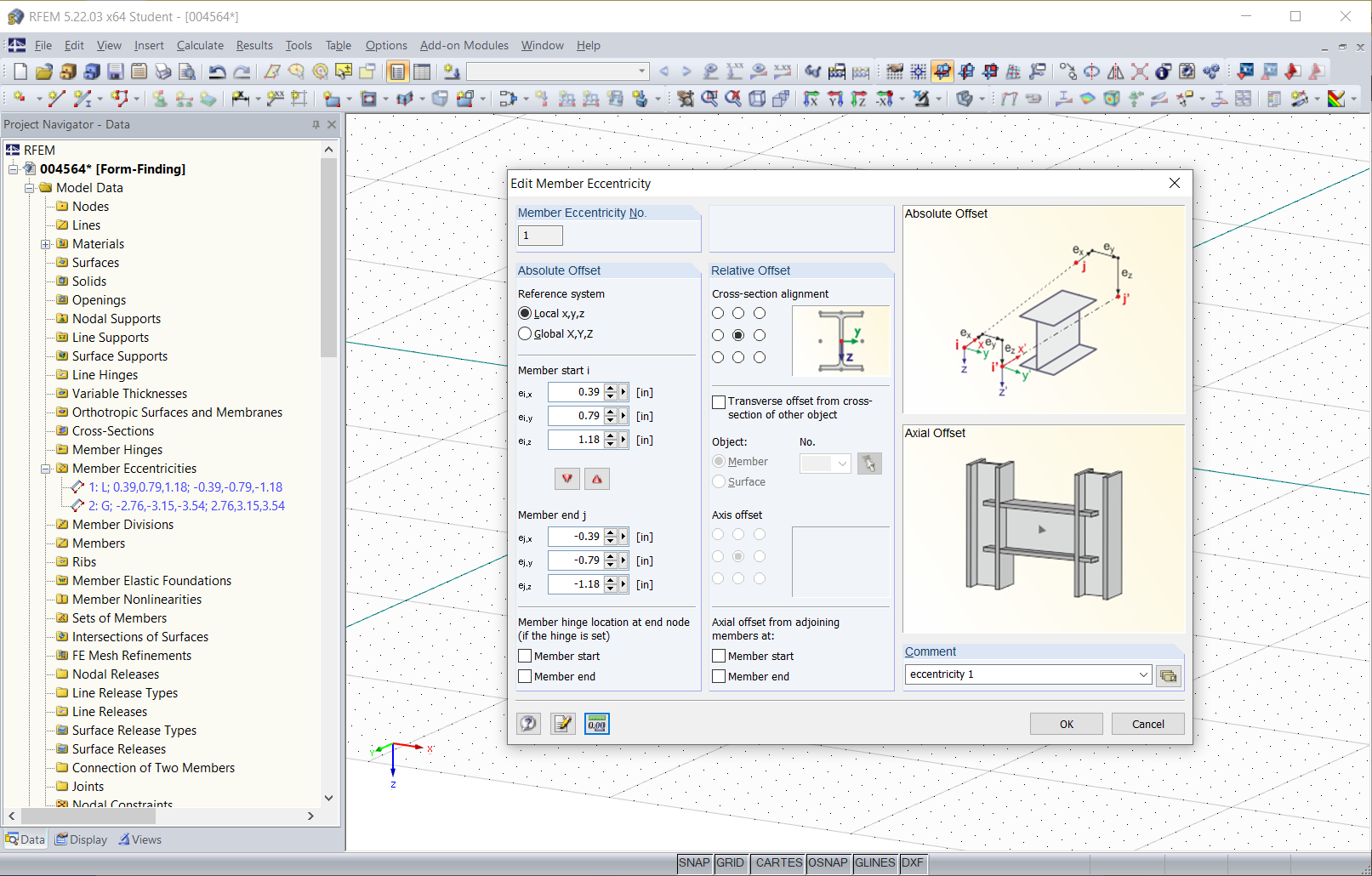Click the Help icon in the dialog
Image resolution: width=1372 pixels, height=876 pixels.
coord(528,724)
